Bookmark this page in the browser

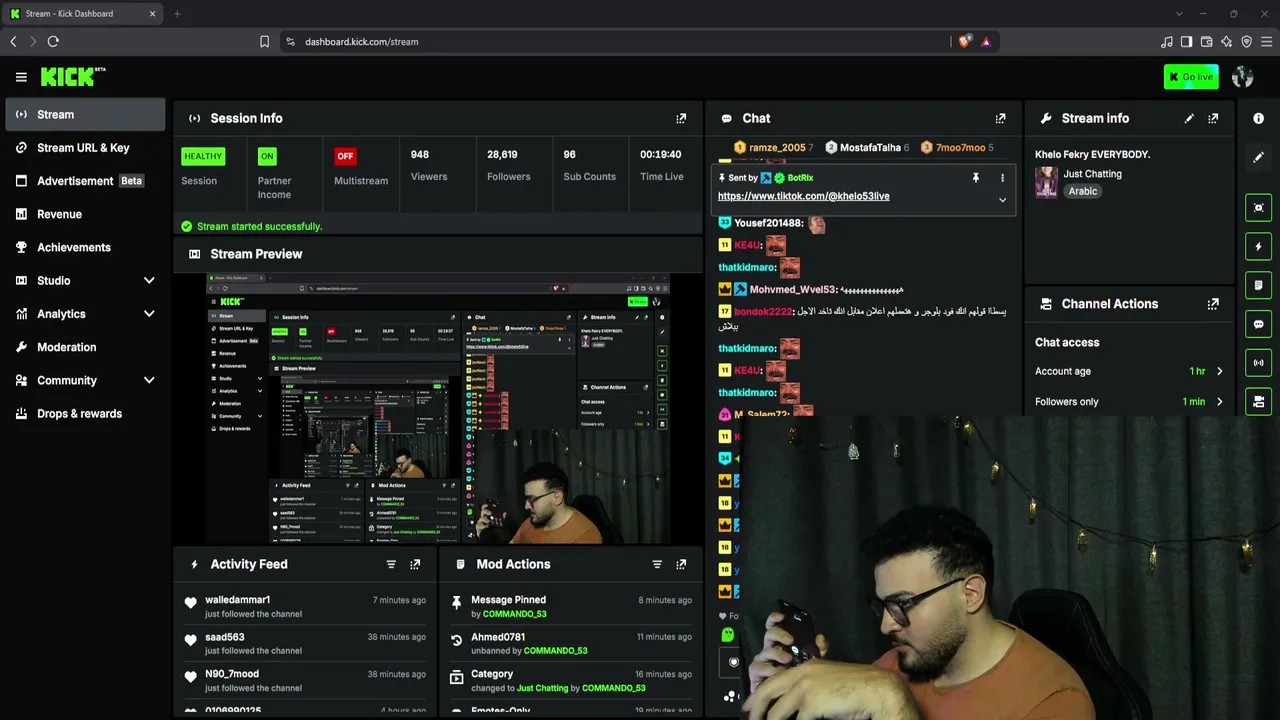[x=264, y=42]
